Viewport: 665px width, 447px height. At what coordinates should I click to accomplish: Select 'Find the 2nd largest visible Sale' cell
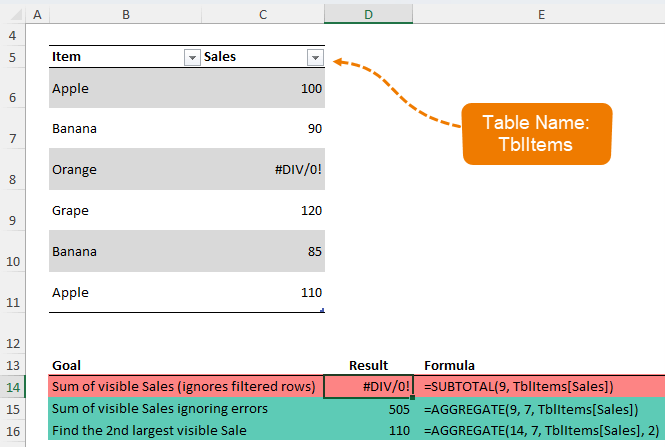pyautogui.click(x=186, y=430)
